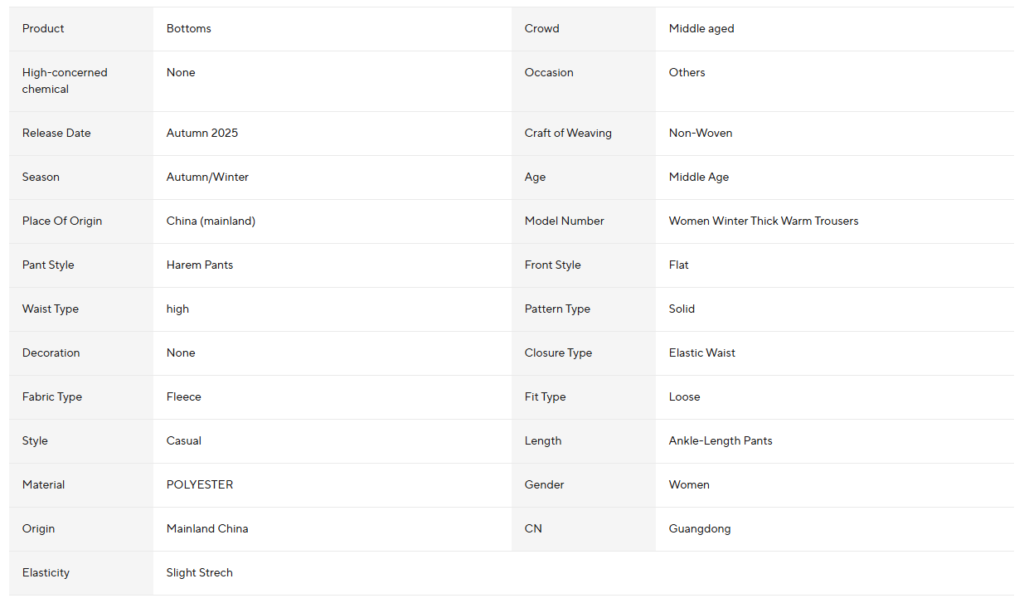Select the "China (mainland)" value

coord(210,221)
